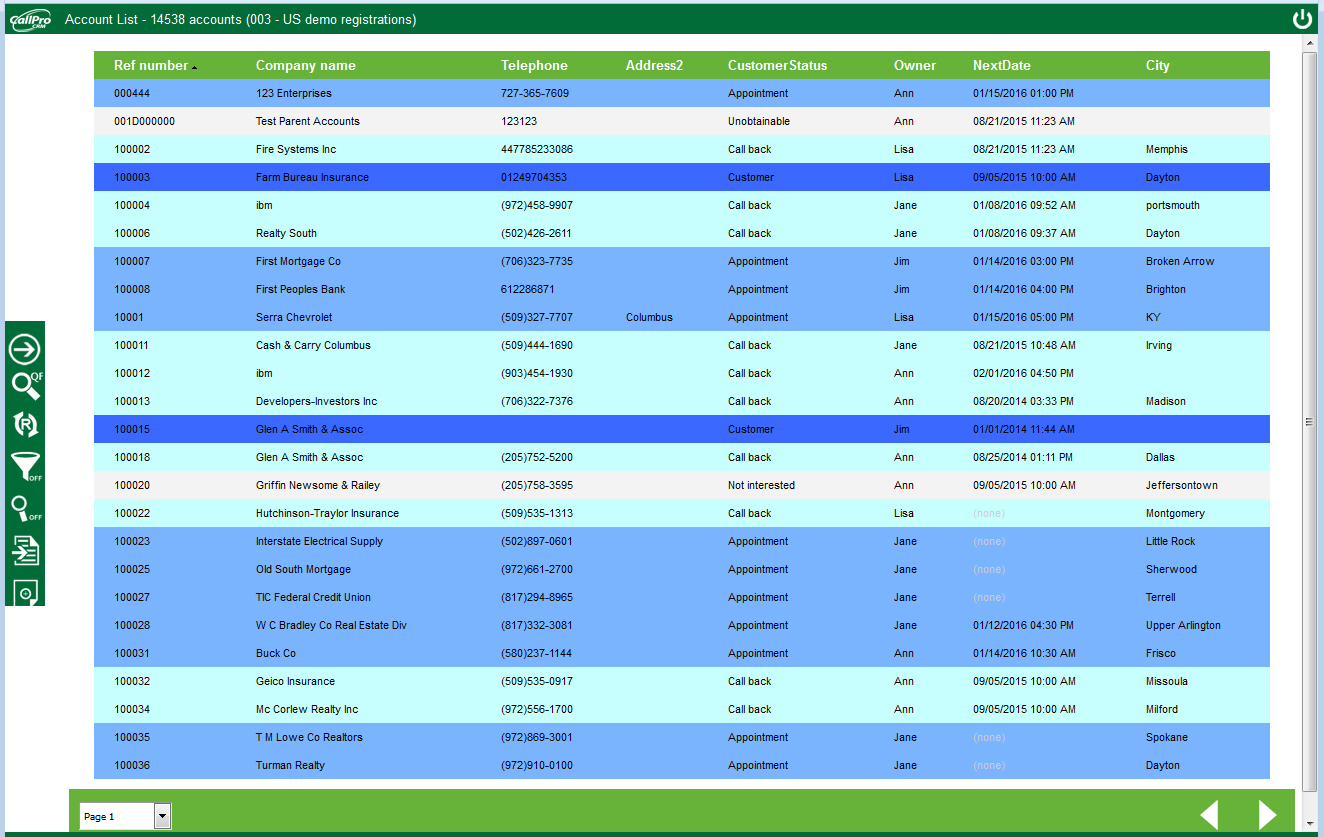Select Griffin Newsome & Railey
The height and width of the screenshot is (837, 1324).
[318, 485]
